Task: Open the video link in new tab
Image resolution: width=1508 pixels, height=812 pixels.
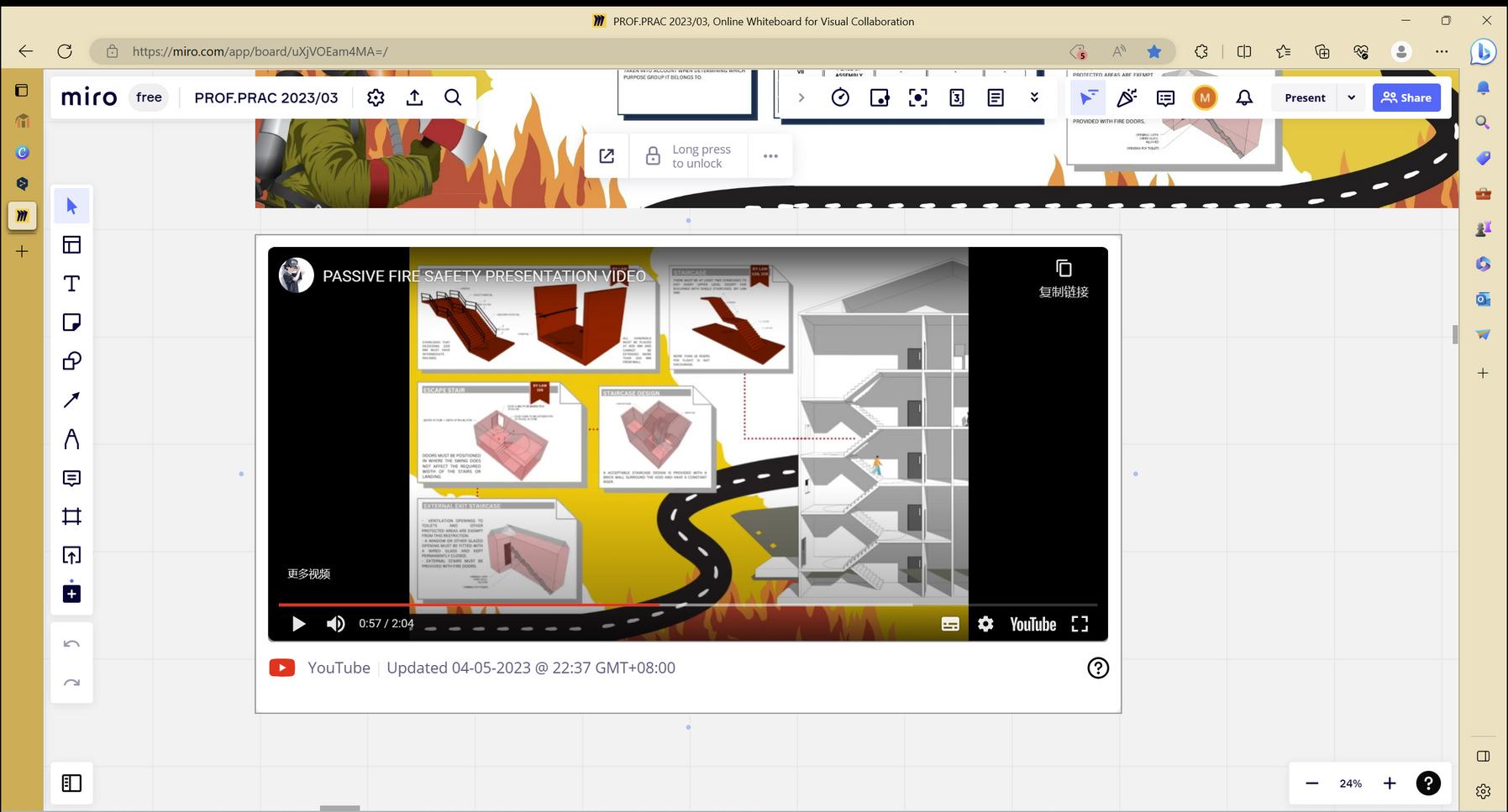Action: pyautogui.click(x=607, y=156)
